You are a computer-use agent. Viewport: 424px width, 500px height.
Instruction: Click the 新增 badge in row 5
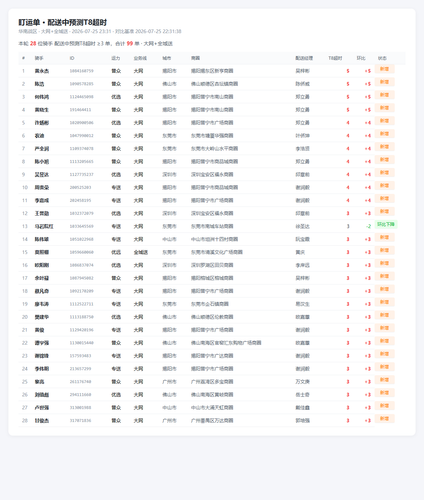click(385, 121)
